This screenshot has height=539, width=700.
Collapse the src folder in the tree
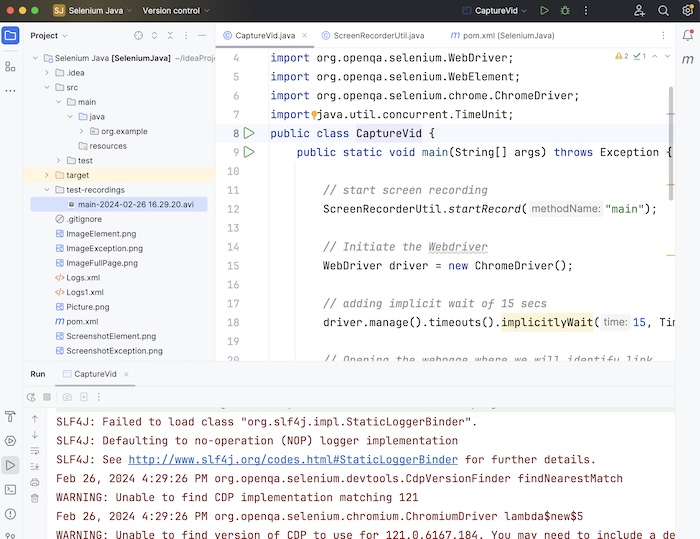[45, 88]
